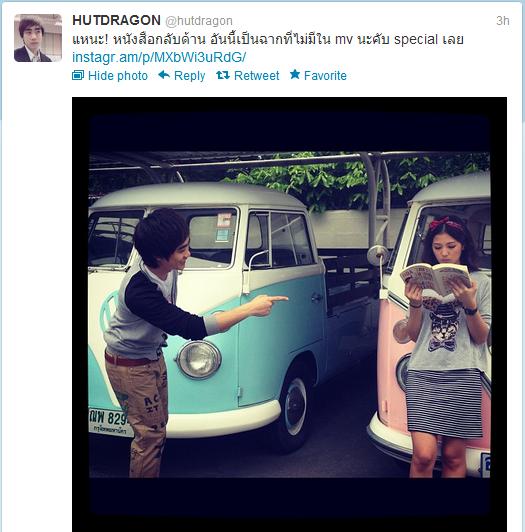The height and width of the screenshot is (532, 525).
Task: Favorite this tweet via text label
Action: pyautogui.click(x=325, y=76)
